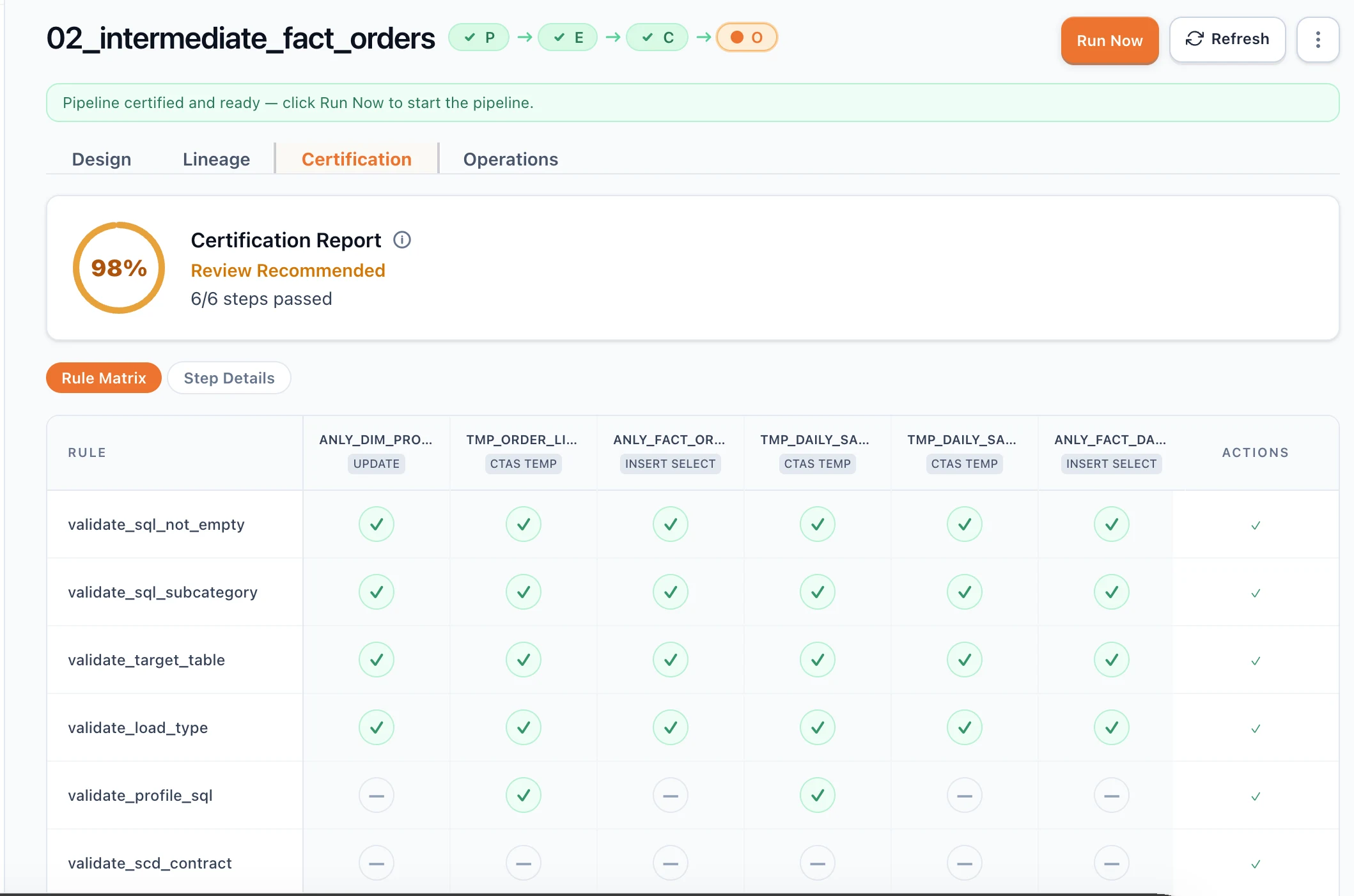This screenshot has width=1354, height=896.
Task: Click the P stage status pill
Action: pos(479,38)
